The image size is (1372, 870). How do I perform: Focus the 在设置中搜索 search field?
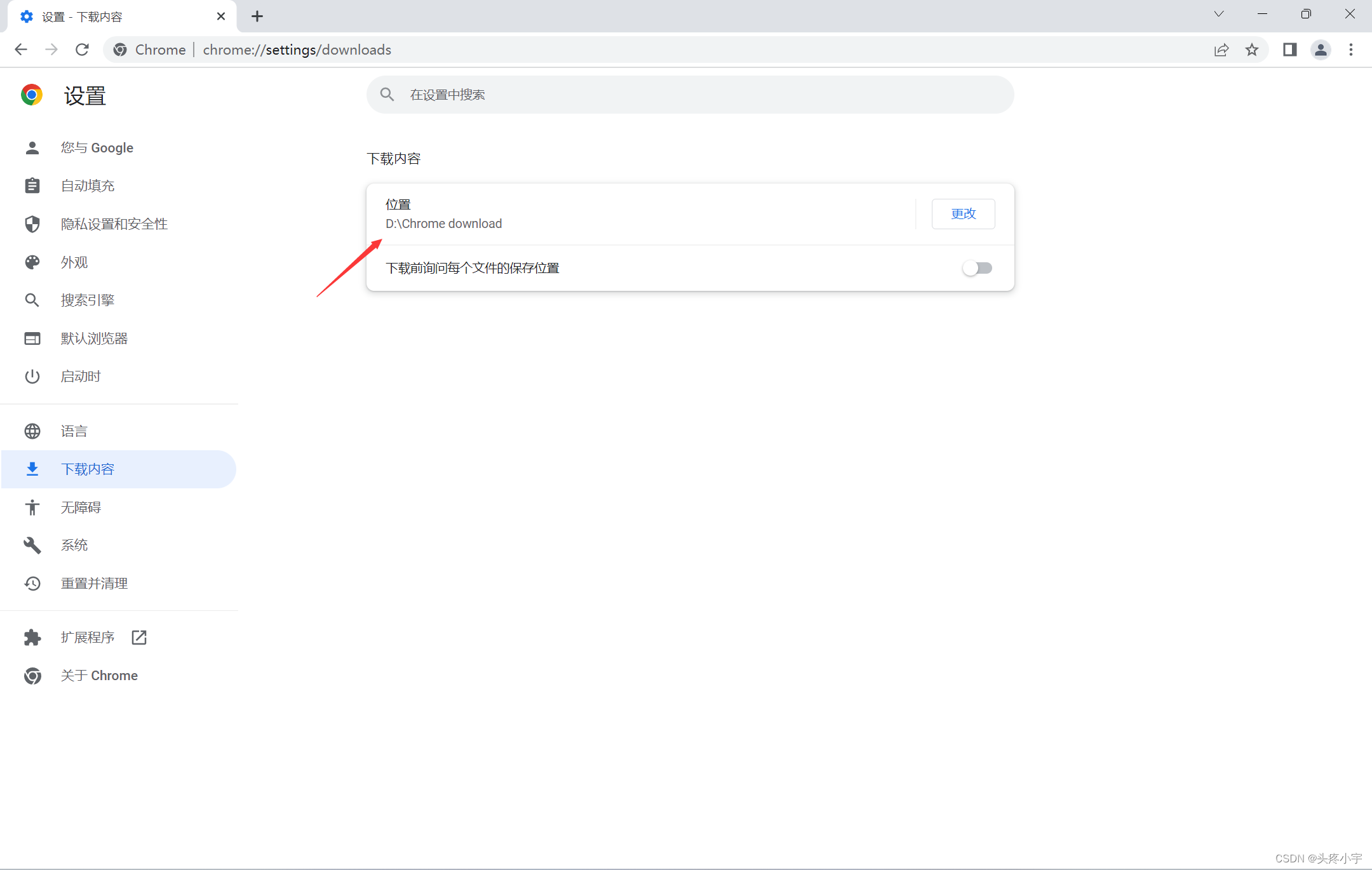(x=690, y=95)
